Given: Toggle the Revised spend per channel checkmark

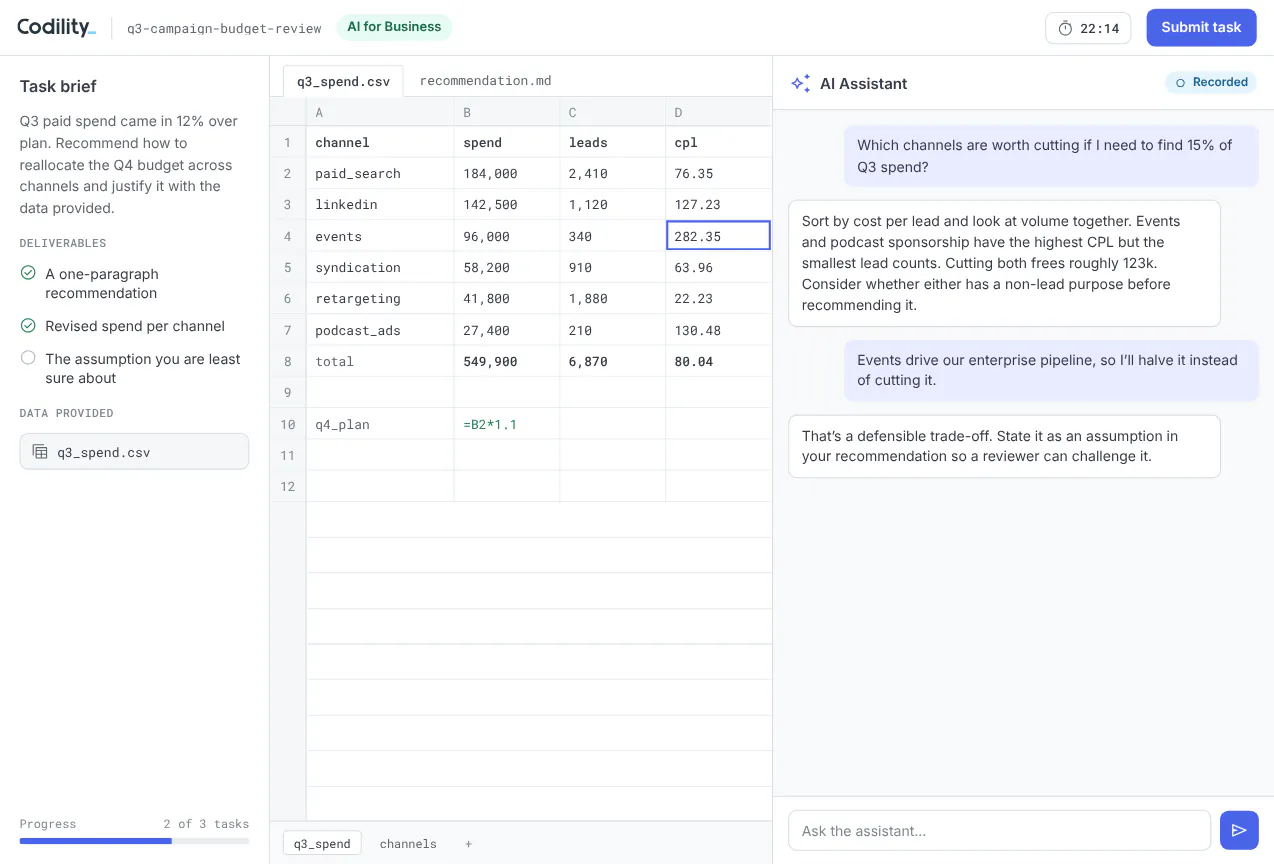Looking at the screenshot, I should coord(28,325).
